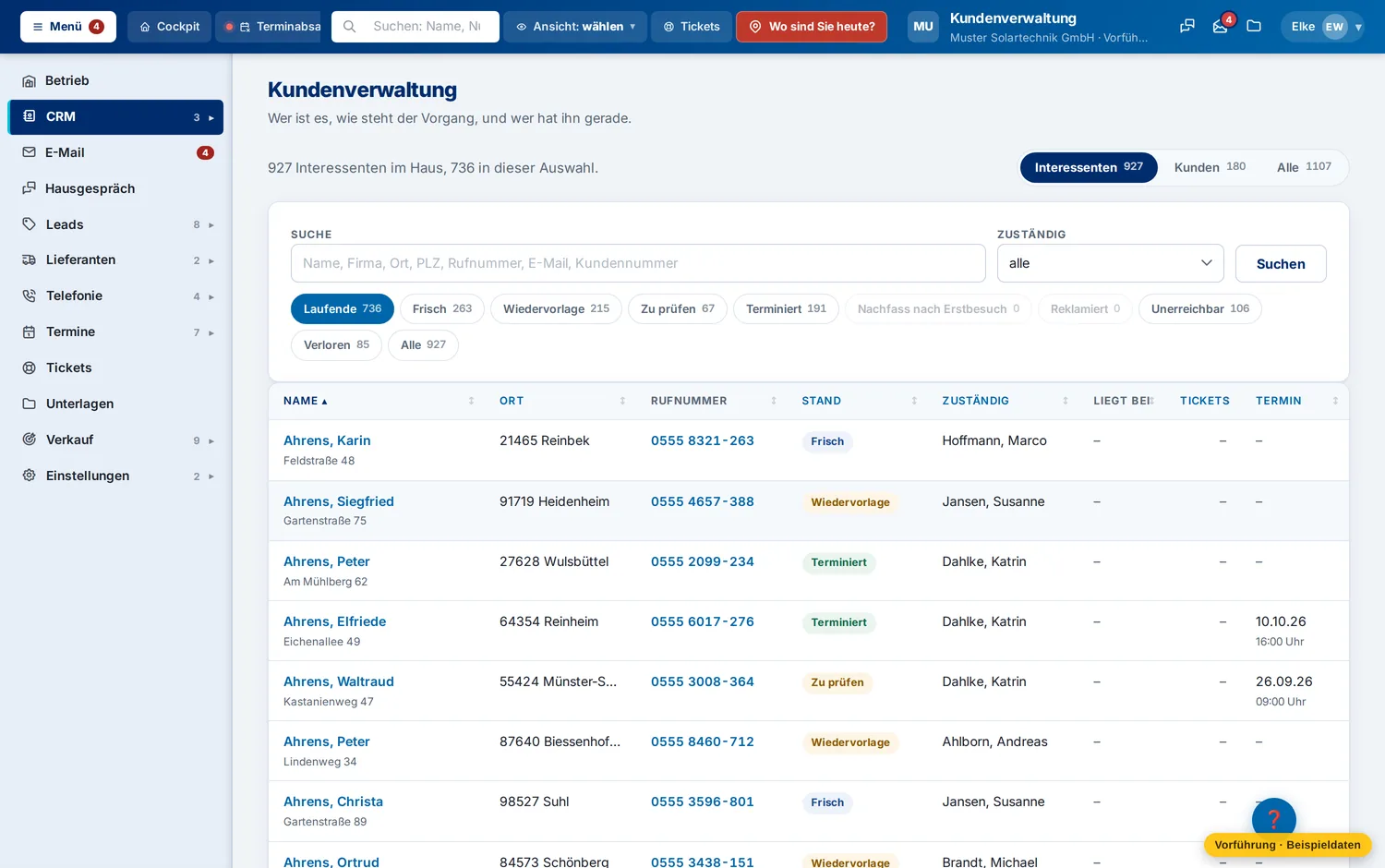Click the 10.10.26 appointment date cell
Viewport: 1385px width, 868px height.
[1281, 621]
